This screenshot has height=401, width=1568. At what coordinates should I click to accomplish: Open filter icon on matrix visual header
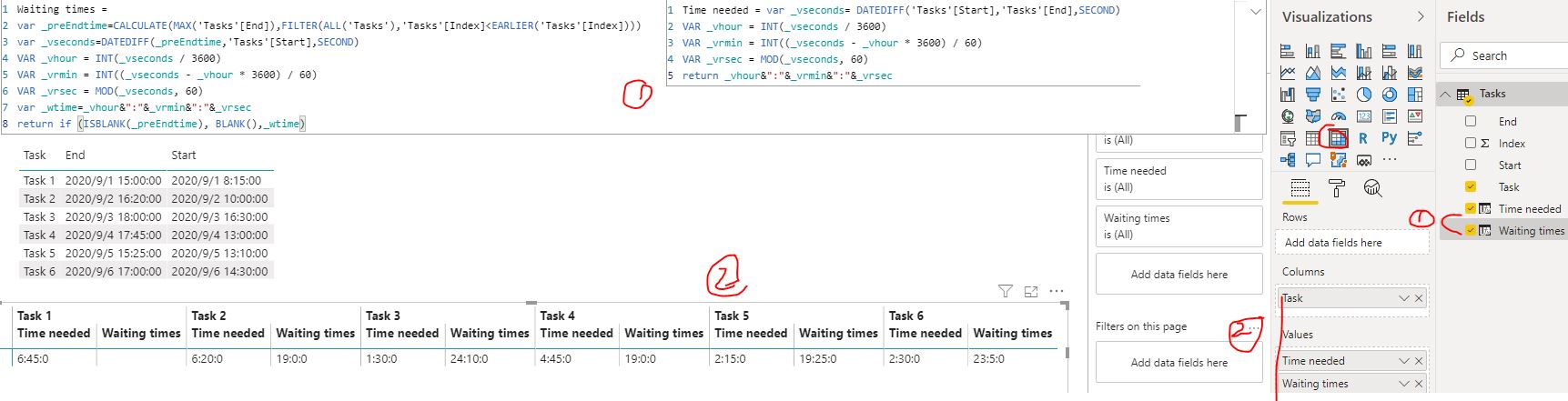[1006, 291]
